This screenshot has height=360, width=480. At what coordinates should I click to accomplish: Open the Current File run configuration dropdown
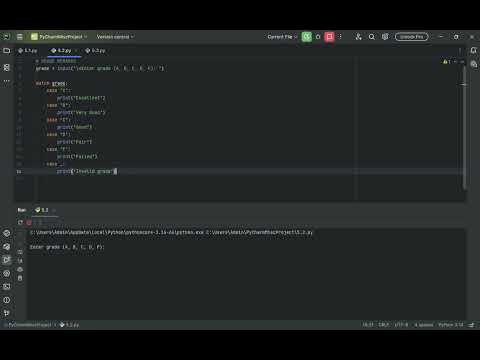coord(282,37)
